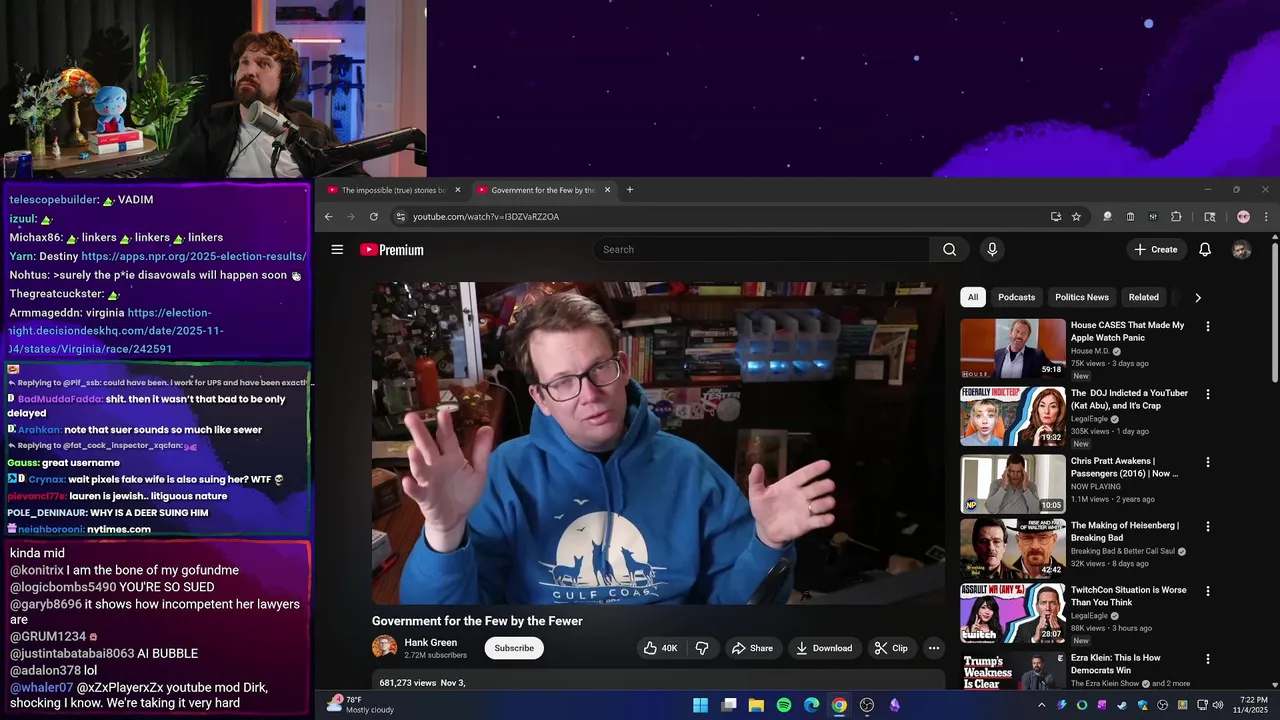Open Chrome profile avatar
Screen dimensions: 1280x720
coord(1243,217)
